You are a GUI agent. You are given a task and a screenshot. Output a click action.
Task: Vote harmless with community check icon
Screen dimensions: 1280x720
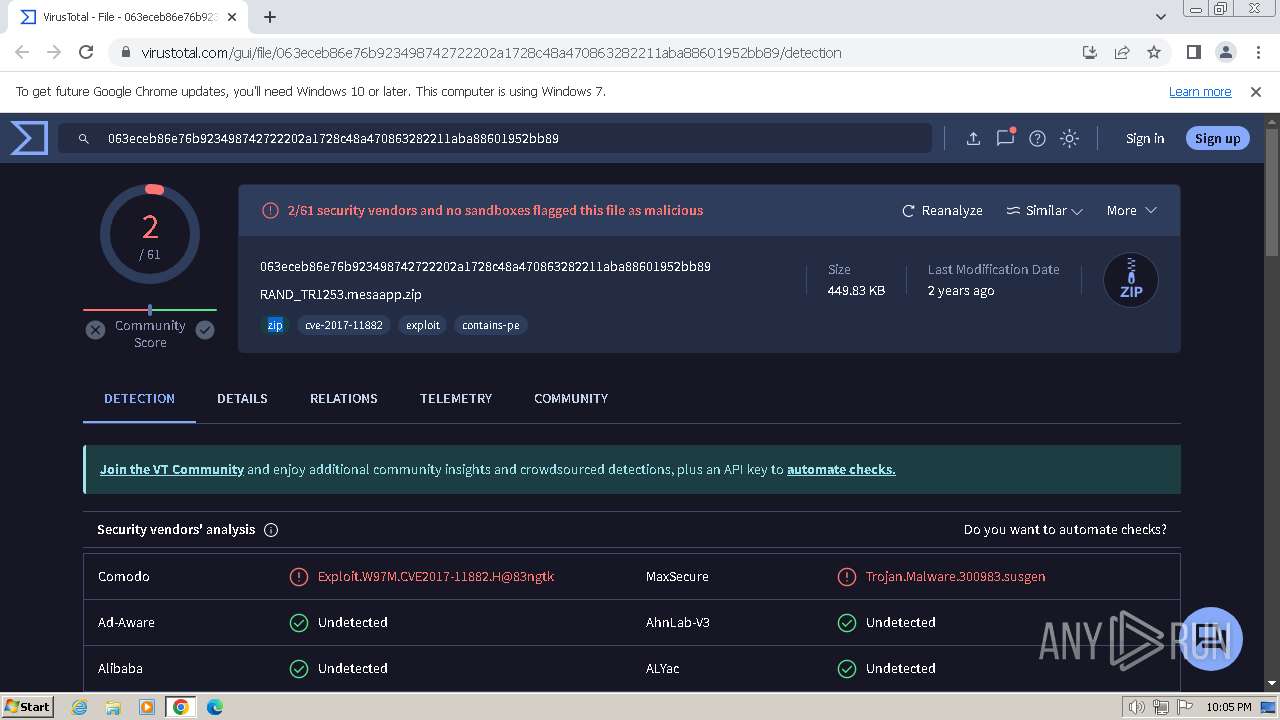(x=205, y=330)
